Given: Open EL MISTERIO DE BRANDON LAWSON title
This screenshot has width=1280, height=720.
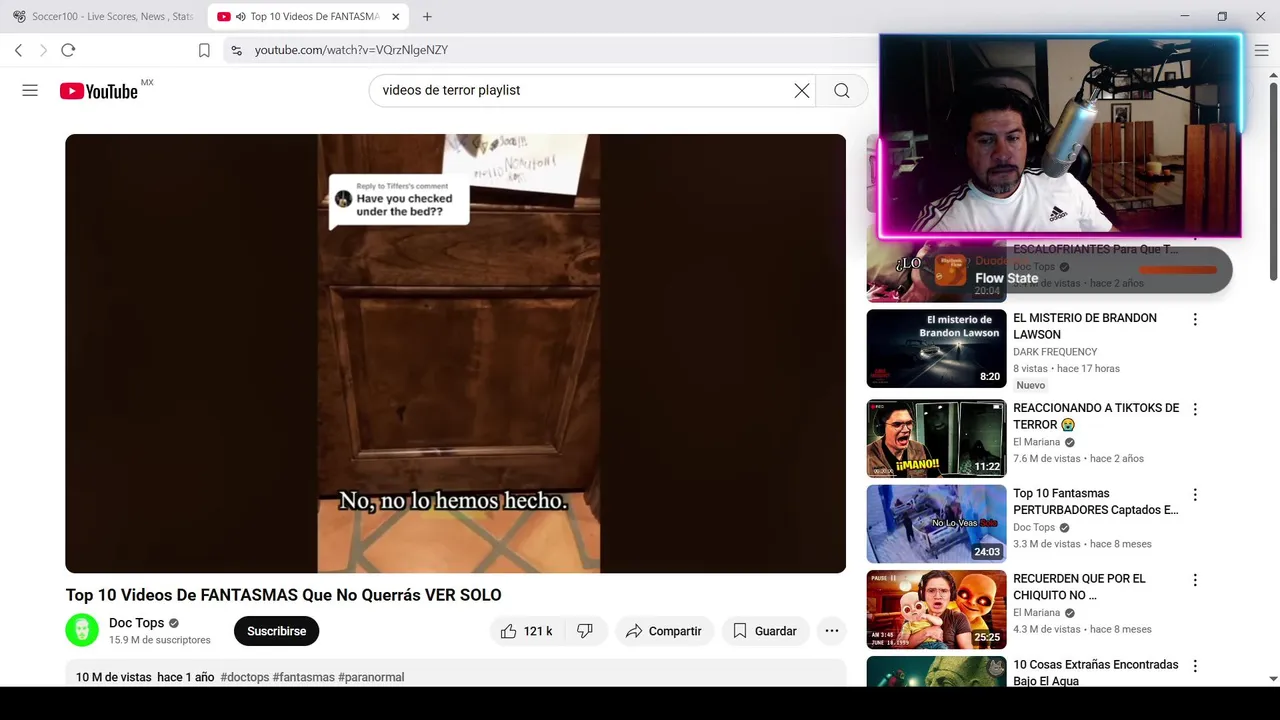Looking at the screenshot, I should 1085,326.
